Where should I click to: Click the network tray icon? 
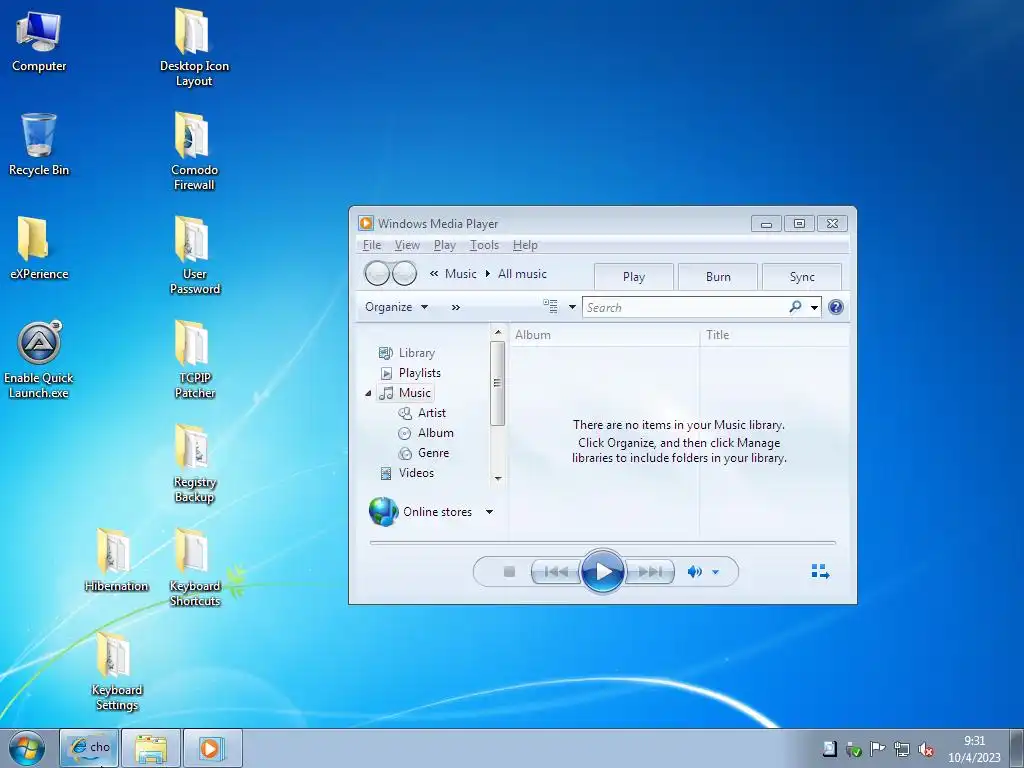coord(902,749)
